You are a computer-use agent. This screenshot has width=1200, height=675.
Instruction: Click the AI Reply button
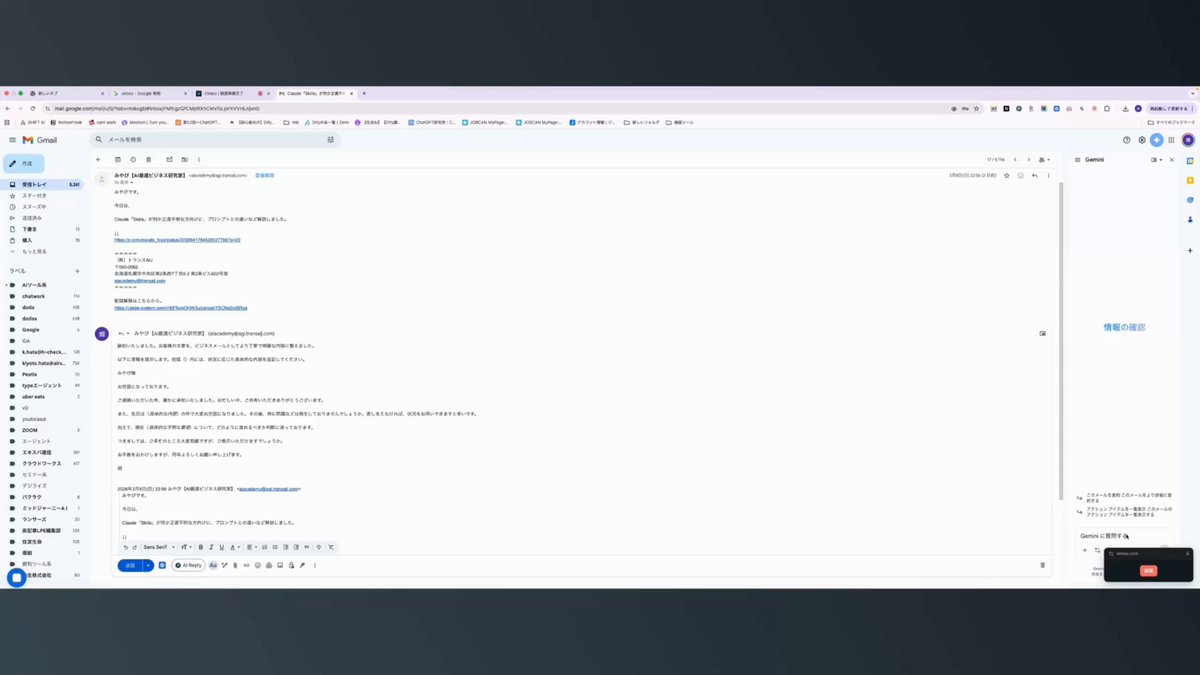coord(188,565)
